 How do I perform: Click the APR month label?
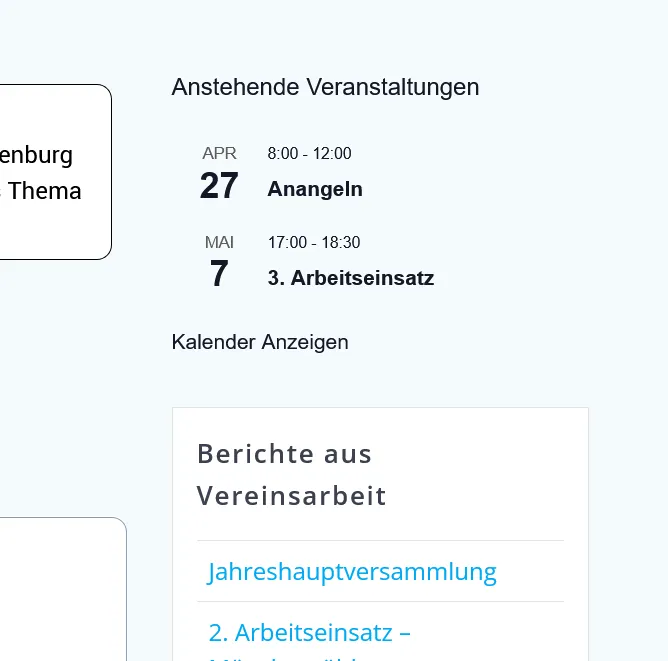point(219,153)
